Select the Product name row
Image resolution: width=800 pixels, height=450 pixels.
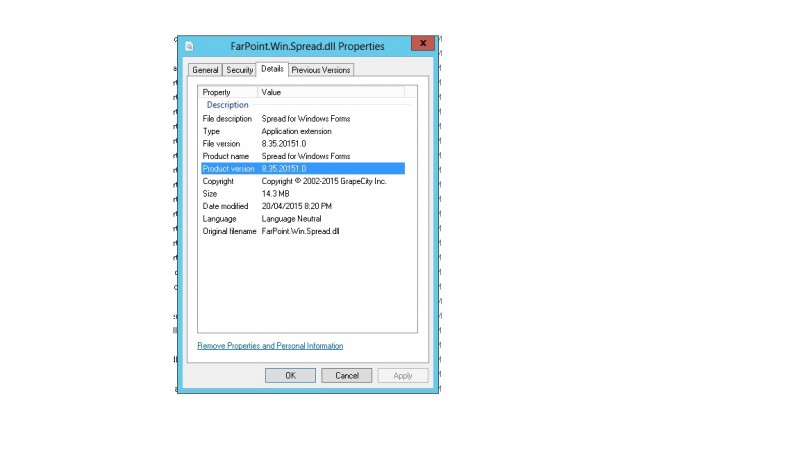[x=300, y=156]
